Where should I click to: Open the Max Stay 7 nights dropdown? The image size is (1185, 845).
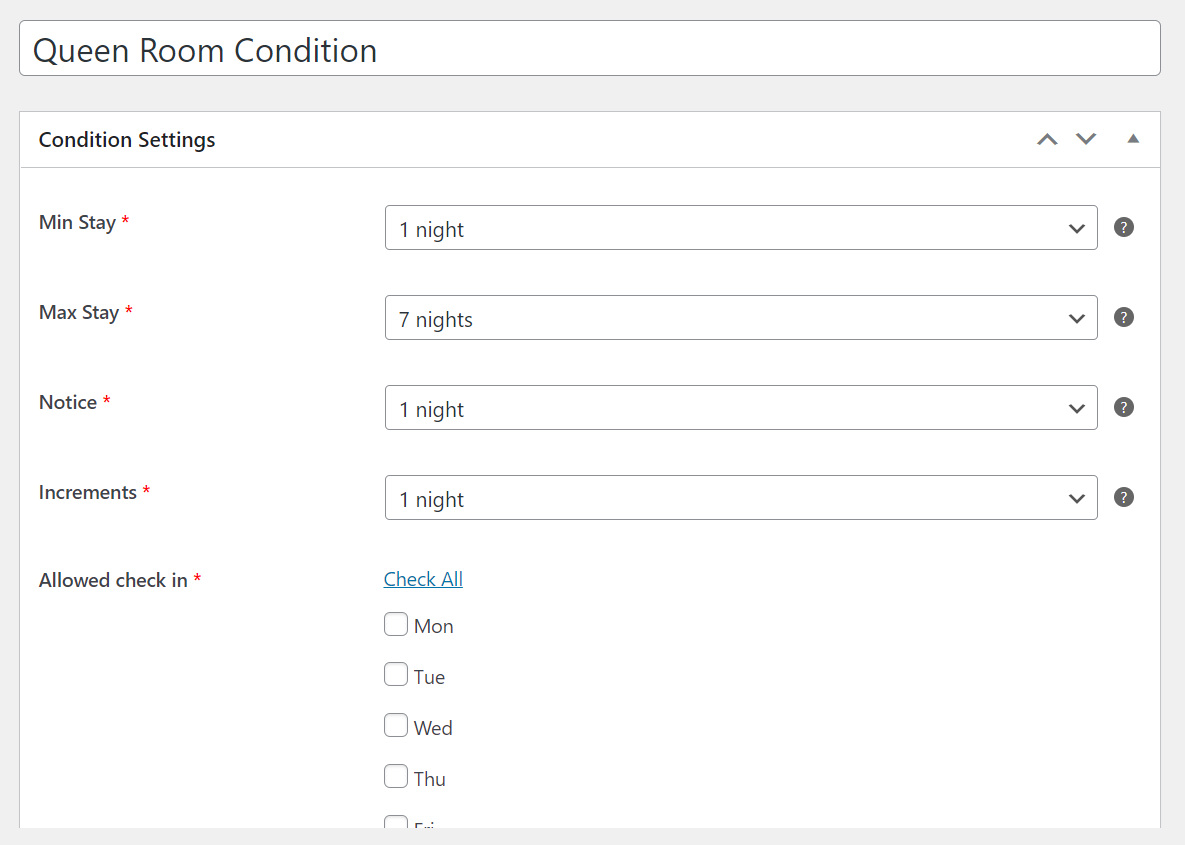(x=741, y=317)
